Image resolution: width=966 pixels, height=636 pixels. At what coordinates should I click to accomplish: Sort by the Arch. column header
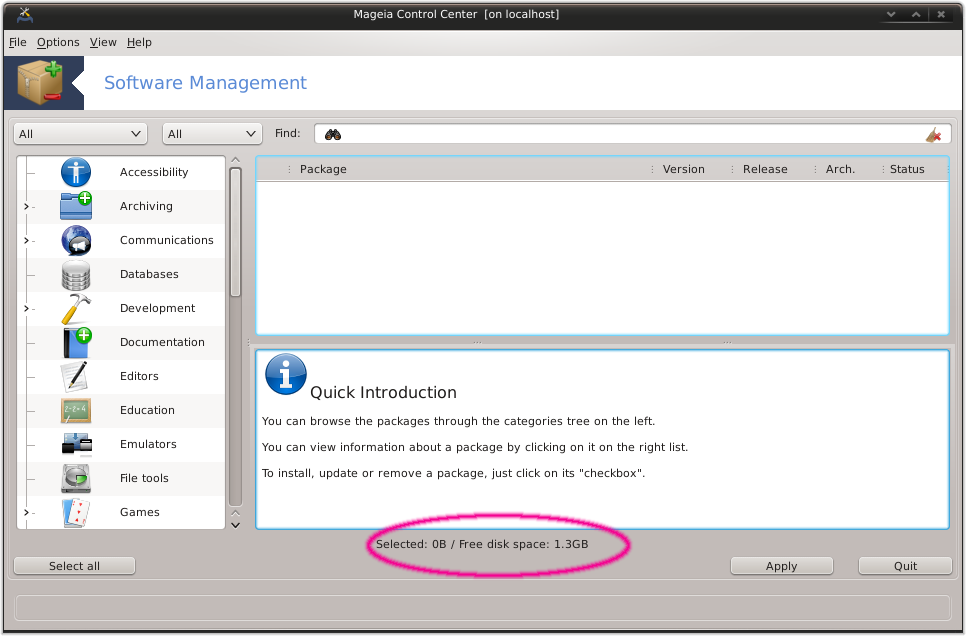(840, 169)
